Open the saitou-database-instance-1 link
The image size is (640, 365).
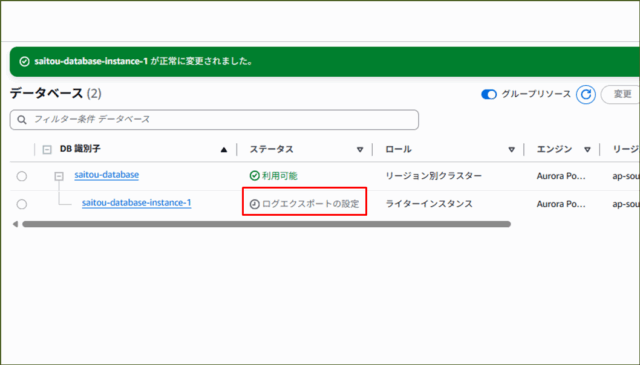coord(136,203)
